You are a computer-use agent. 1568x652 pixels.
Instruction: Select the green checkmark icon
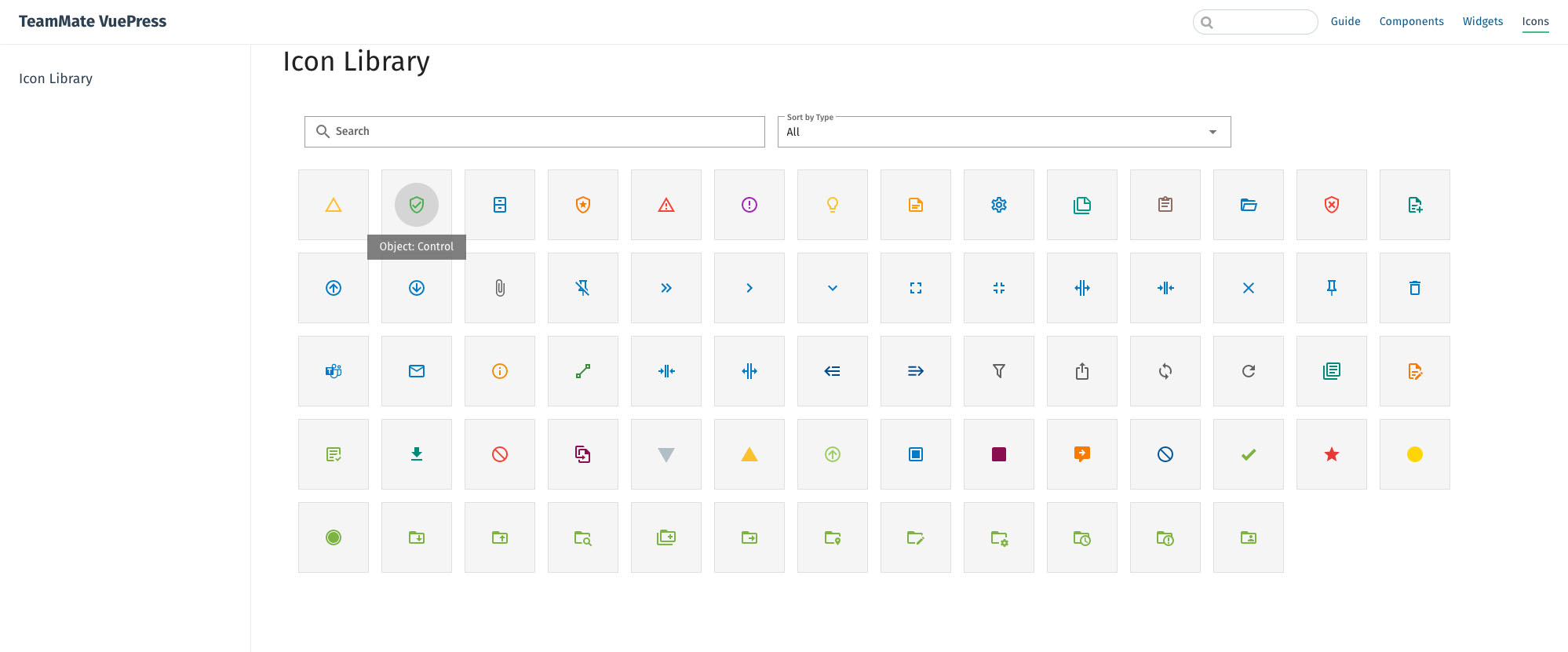point(1249,454)
